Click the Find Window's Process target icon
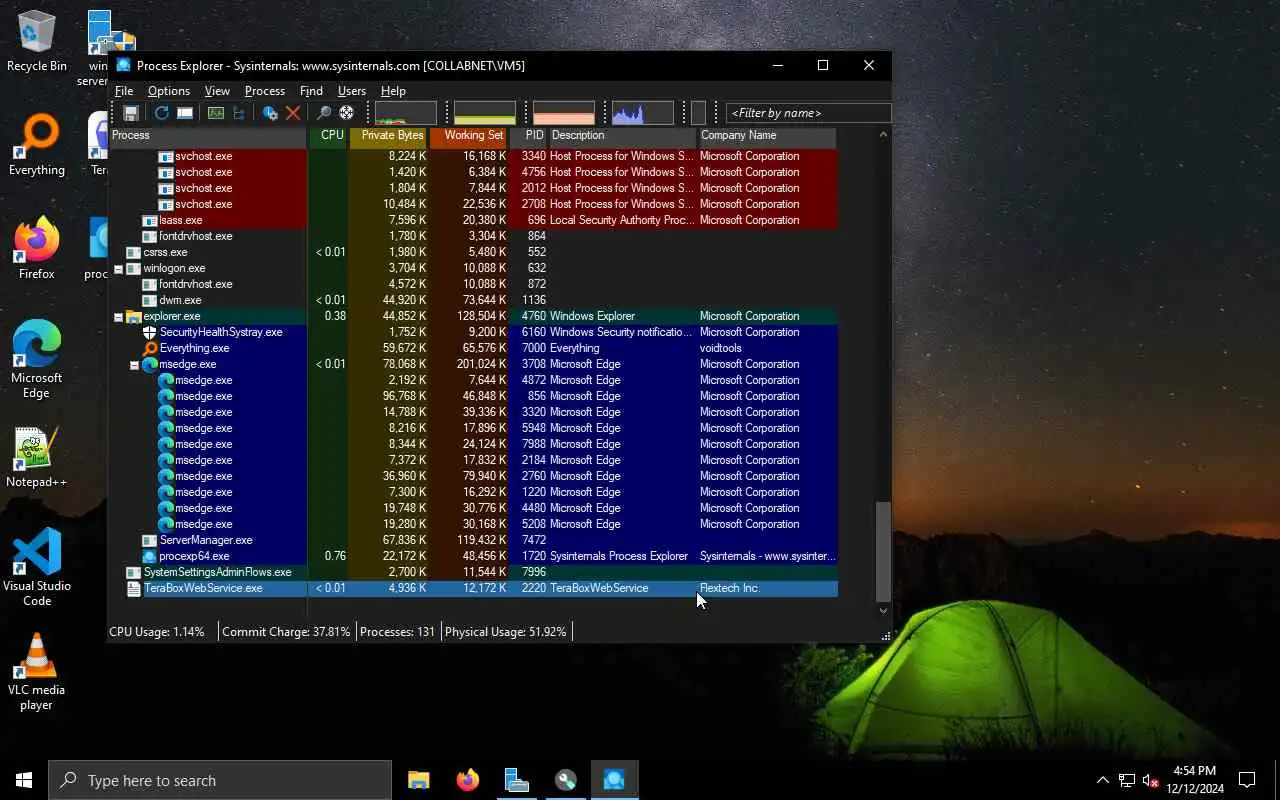 pos(346,113)
